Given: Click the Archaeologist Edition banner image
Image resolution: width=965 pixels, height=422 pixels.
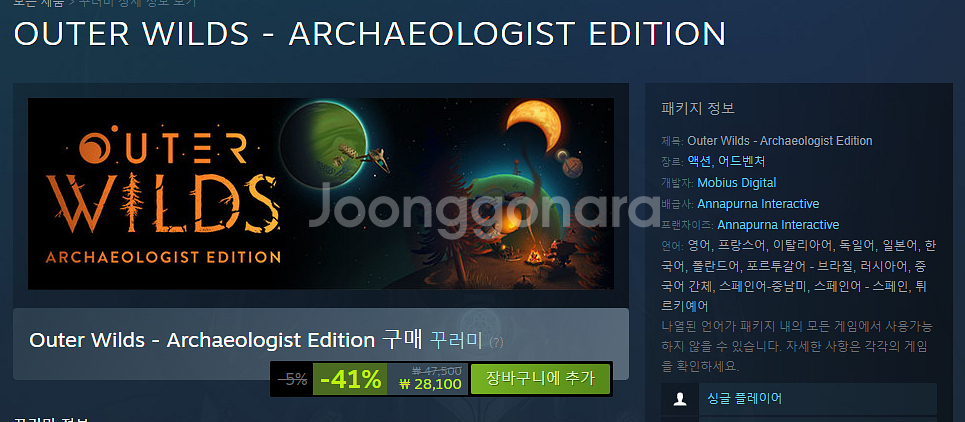Looking at the screenshot, I should [x=321, y=194].
